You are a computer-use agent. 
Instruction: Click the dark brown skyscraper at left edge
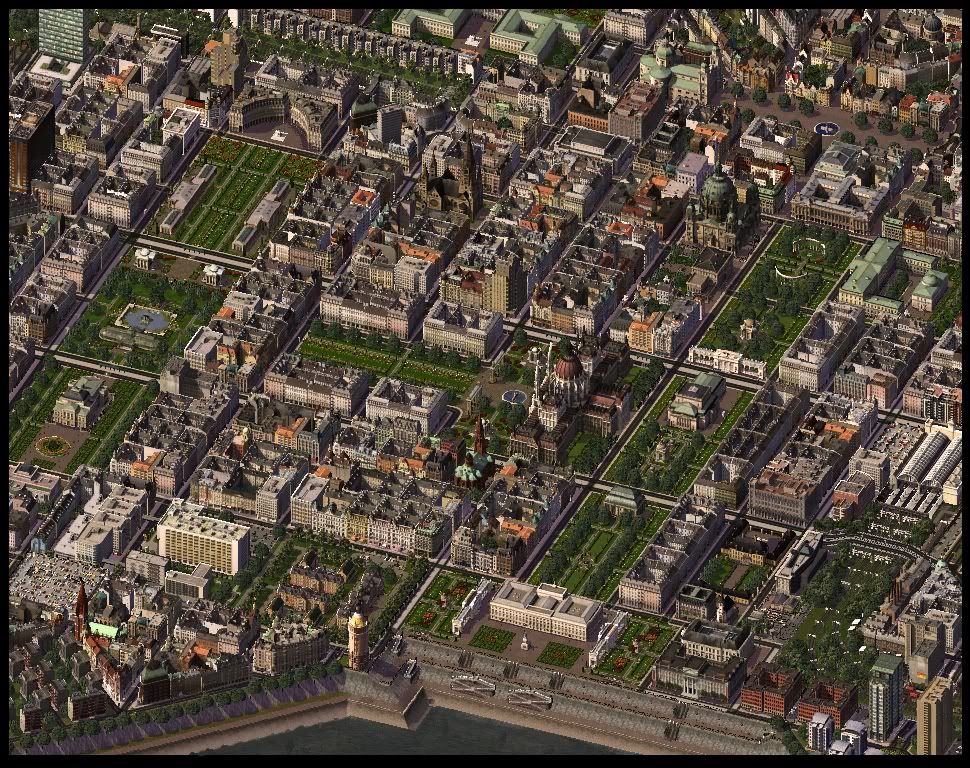pos(31,147)
